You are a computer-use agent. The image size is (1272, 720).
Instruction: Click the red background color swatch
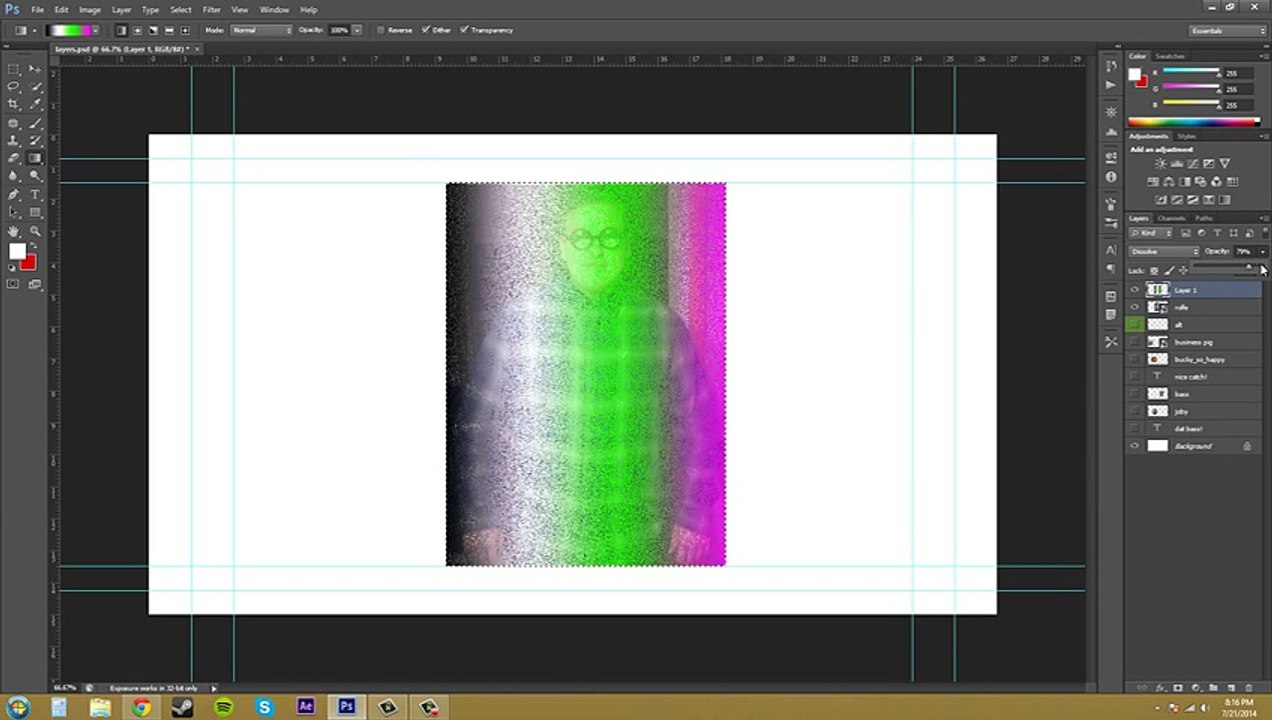click(x=30, y=264)
